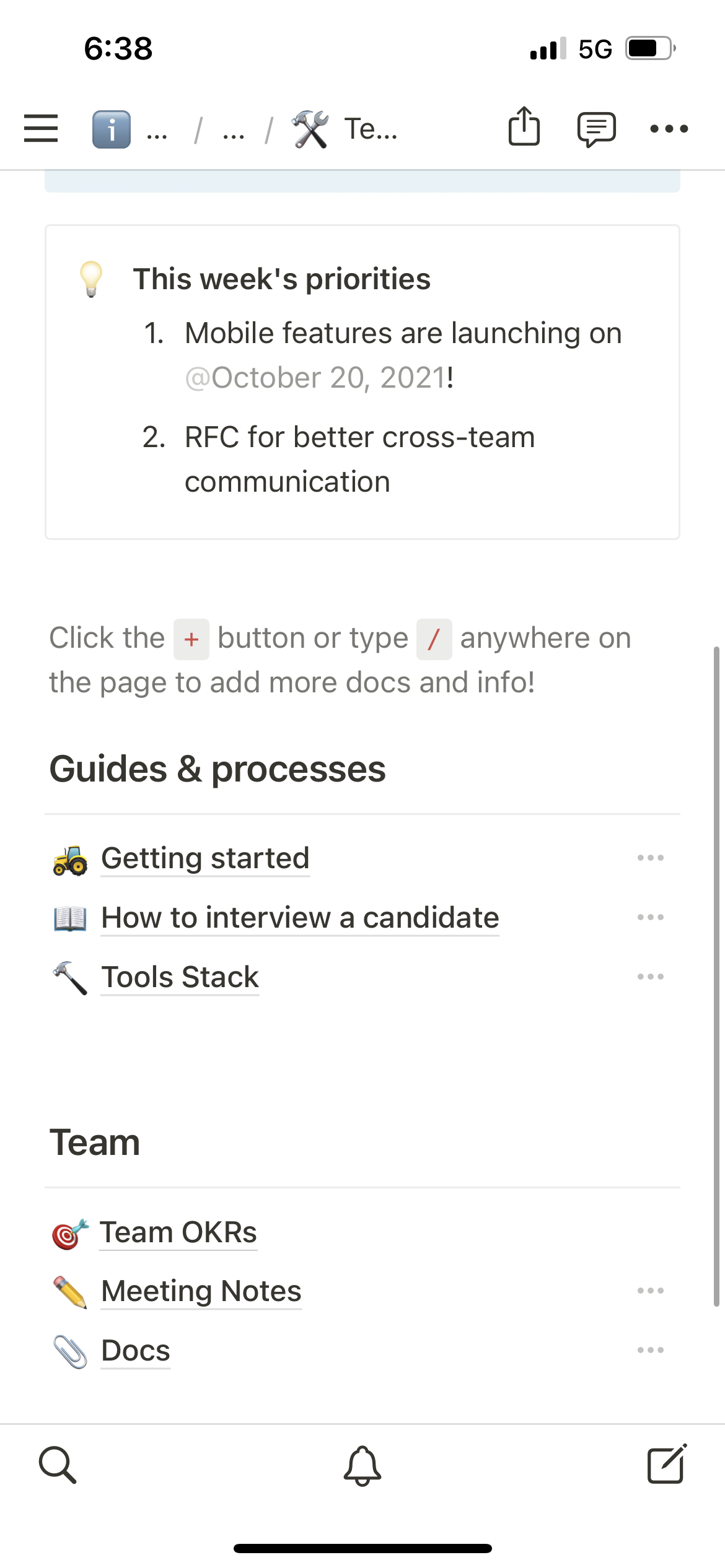Image resolution: width=725 pixels, height=1568 pixels.
Task: Open the comments speech bubble icon
Action: coord(596,129)
